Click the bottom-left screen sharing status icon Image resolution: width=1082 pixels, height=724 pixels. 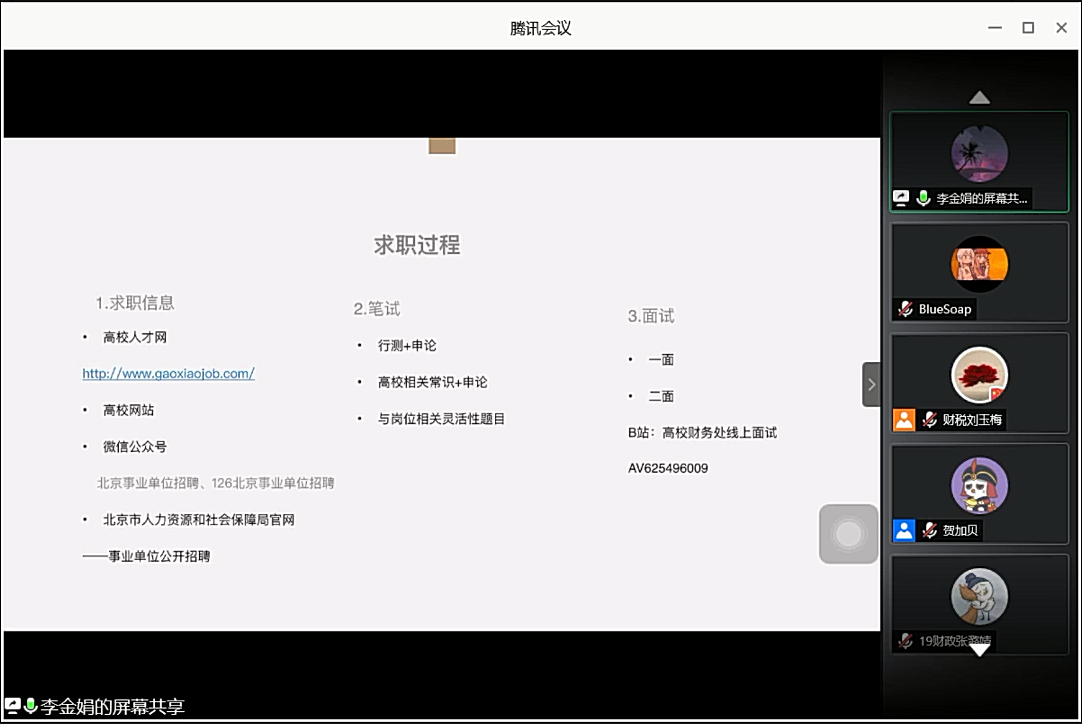[x=13, y=706]
